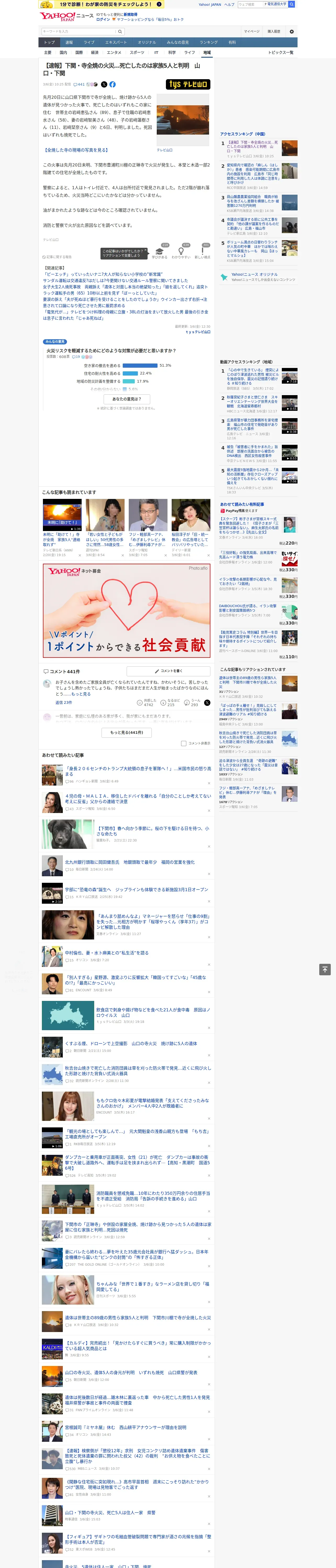336x1568 pixels.
Task: Click the pencil コメントを書く button
Action: 168,671
